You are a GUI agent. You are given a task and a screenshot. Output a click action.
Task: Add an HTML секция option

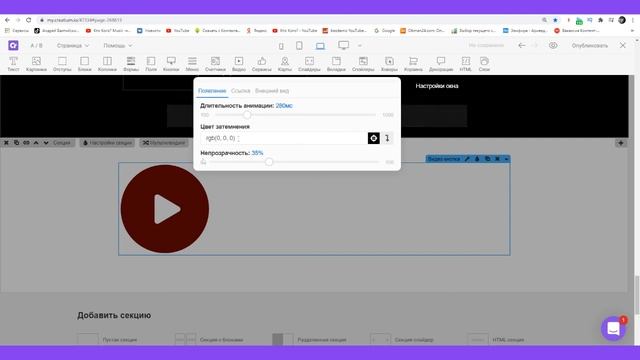[x=496, y=339]
